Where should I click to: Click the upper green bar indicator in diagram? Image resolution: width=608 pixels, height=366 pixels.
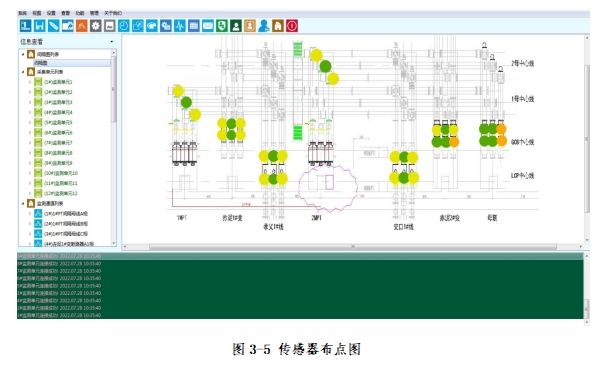click(x=297, y=49)
